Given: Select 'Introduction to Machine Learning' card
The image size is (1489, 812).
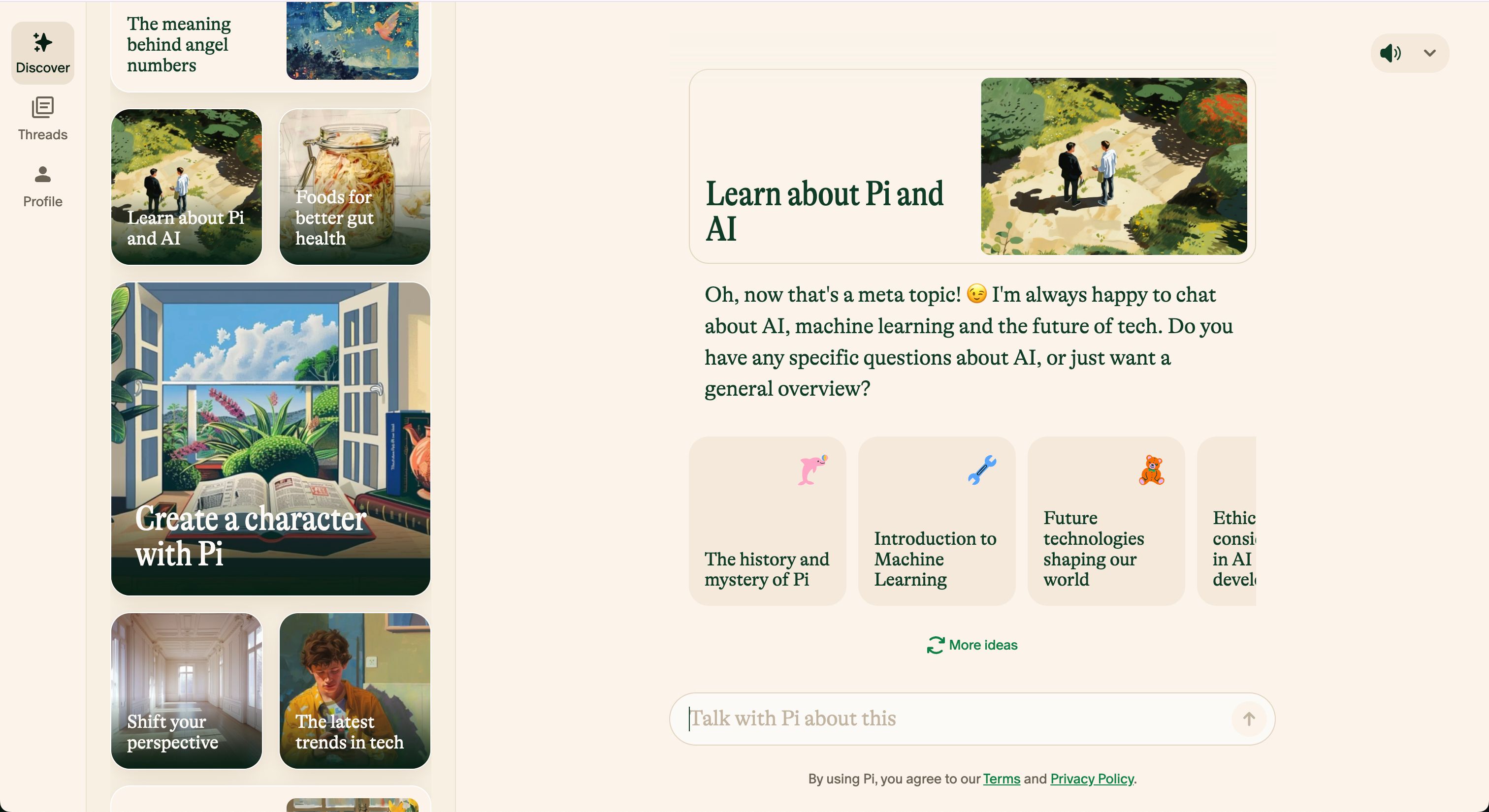Looking at the screenshot, I should [x=937, y=521].
